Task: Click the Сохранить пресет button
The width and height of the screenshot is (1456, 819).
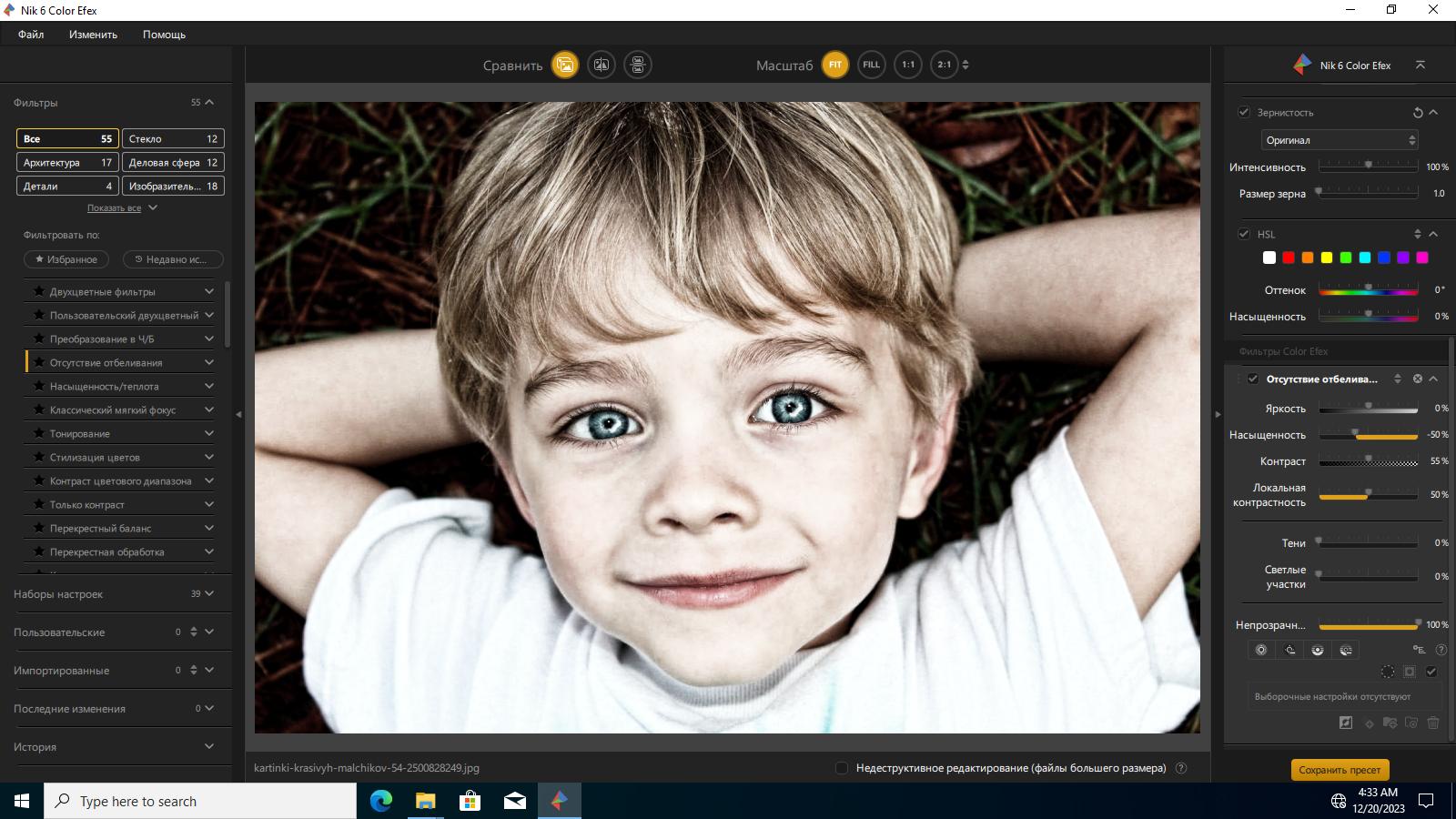Action: [x=1340, y=770]
